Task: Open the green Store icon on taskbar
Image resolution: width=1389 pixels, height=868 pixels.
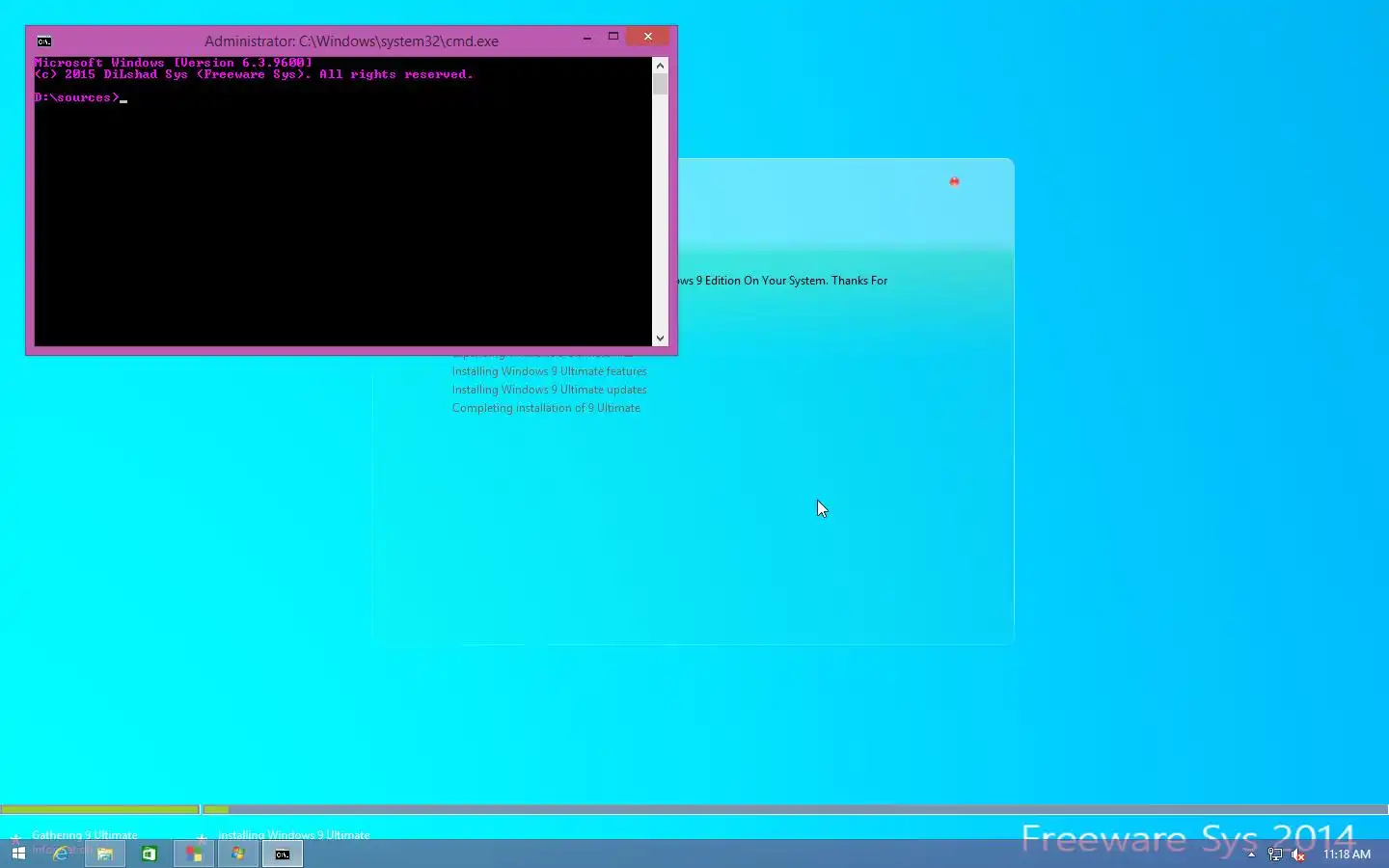Action: click(x=150, y=854)
